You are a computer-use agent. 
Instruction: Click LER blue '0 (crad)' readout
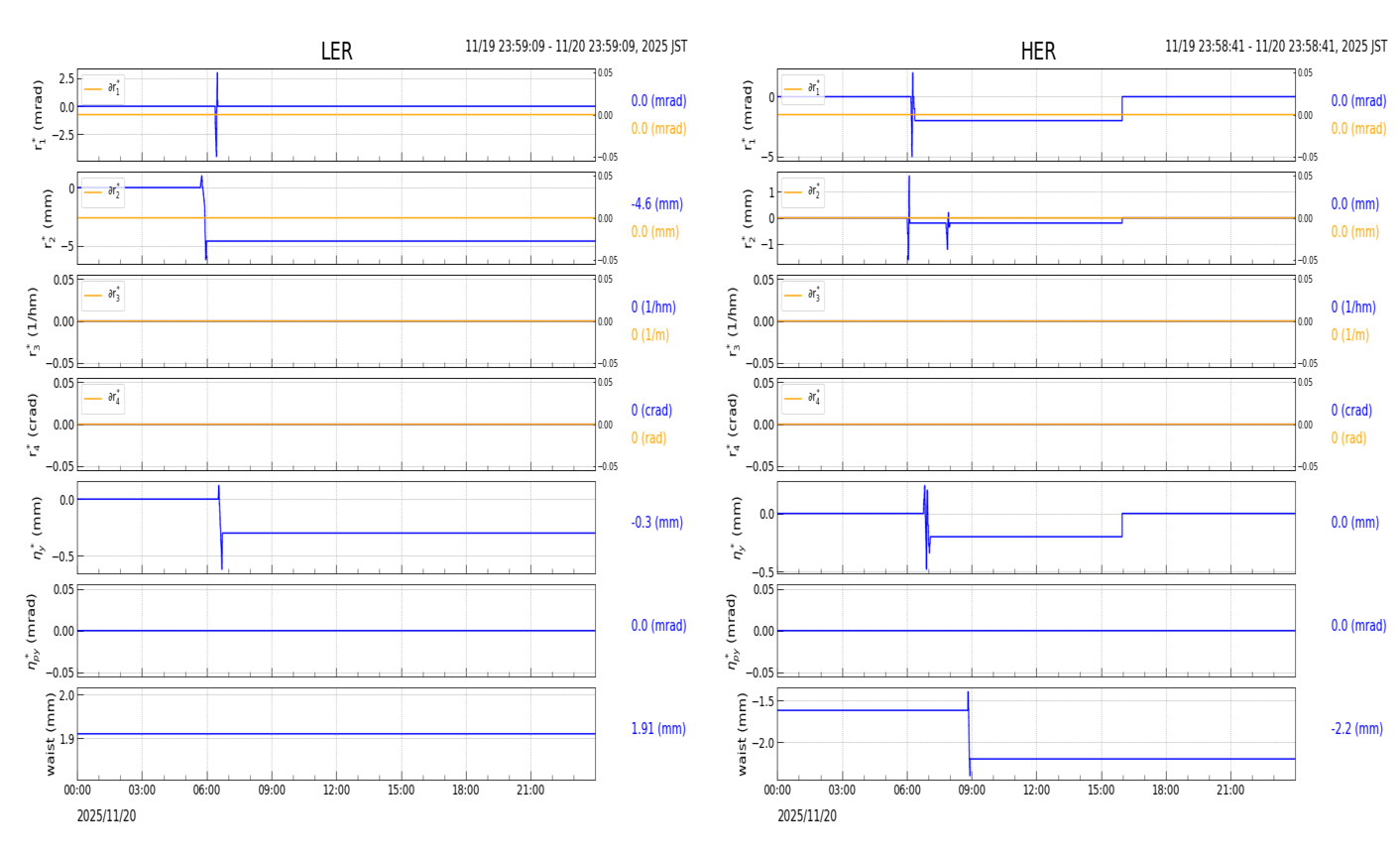[x=651, y=411]
